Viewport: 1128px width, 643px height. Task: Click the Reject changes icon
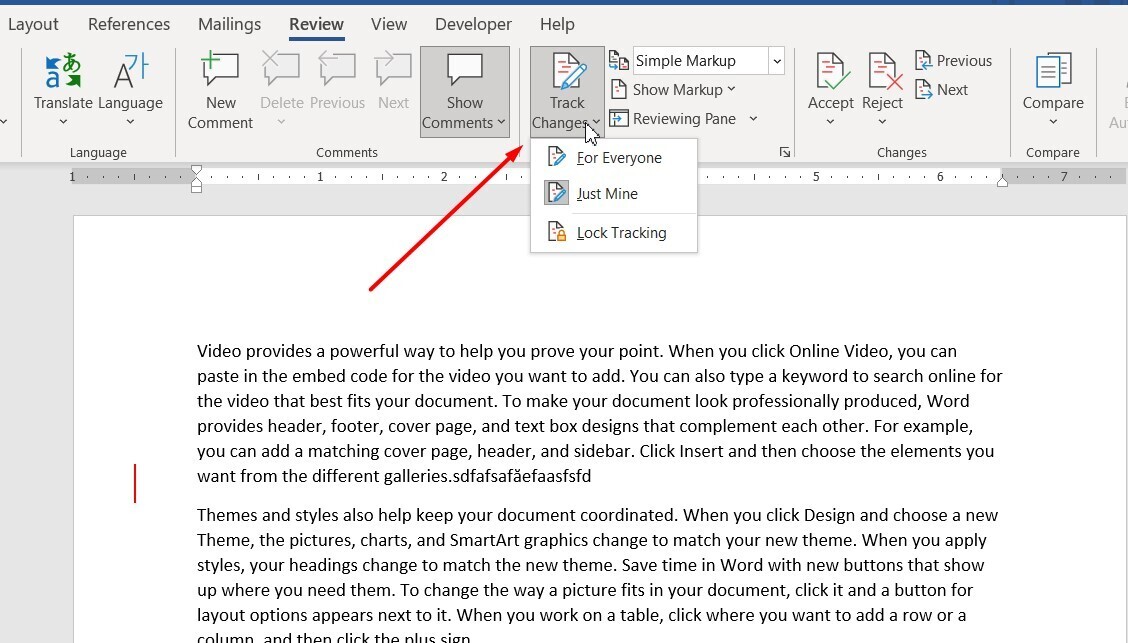tap(882, 75)
